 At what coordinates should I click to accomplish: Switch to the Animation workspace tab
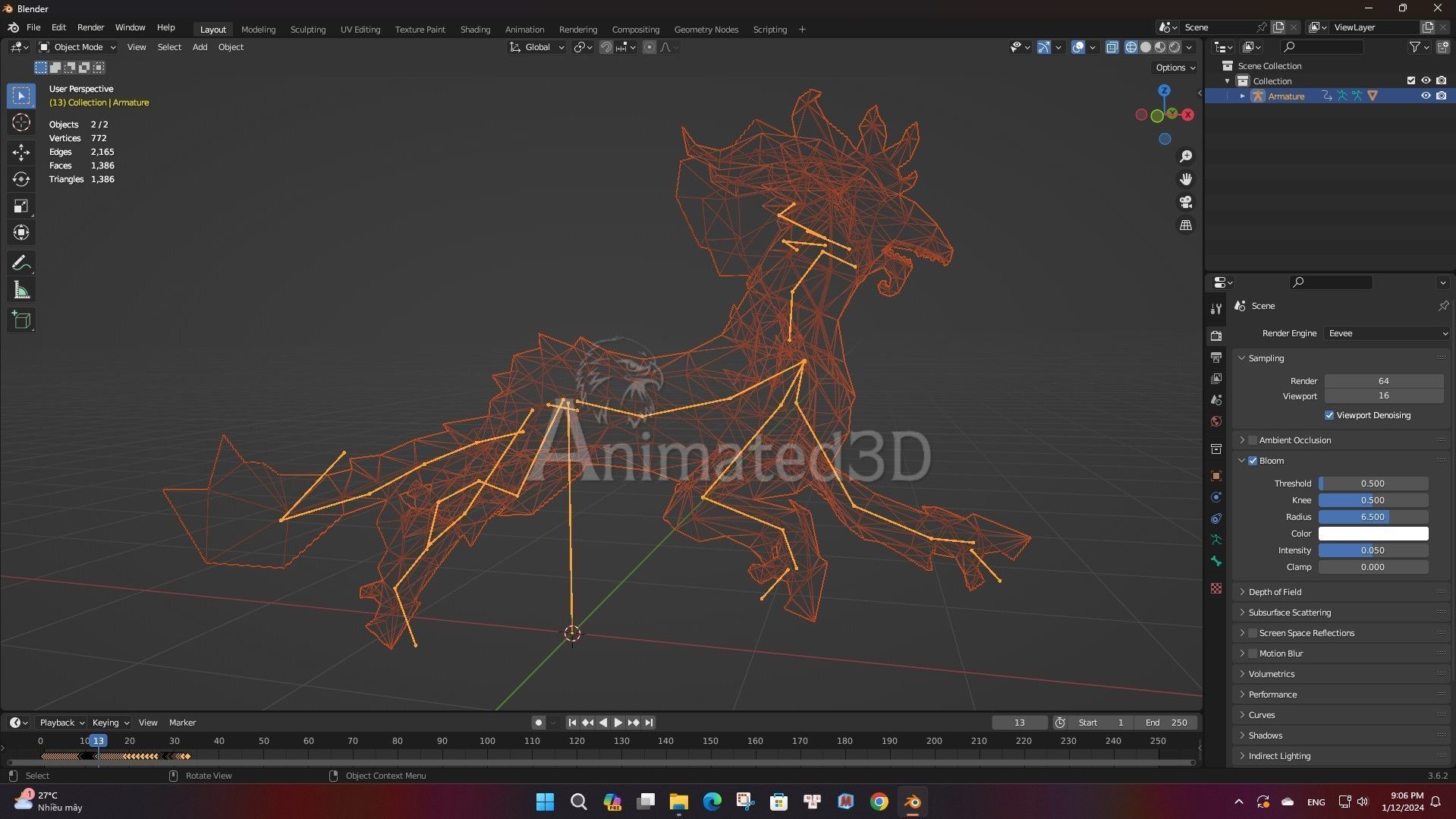524,29
